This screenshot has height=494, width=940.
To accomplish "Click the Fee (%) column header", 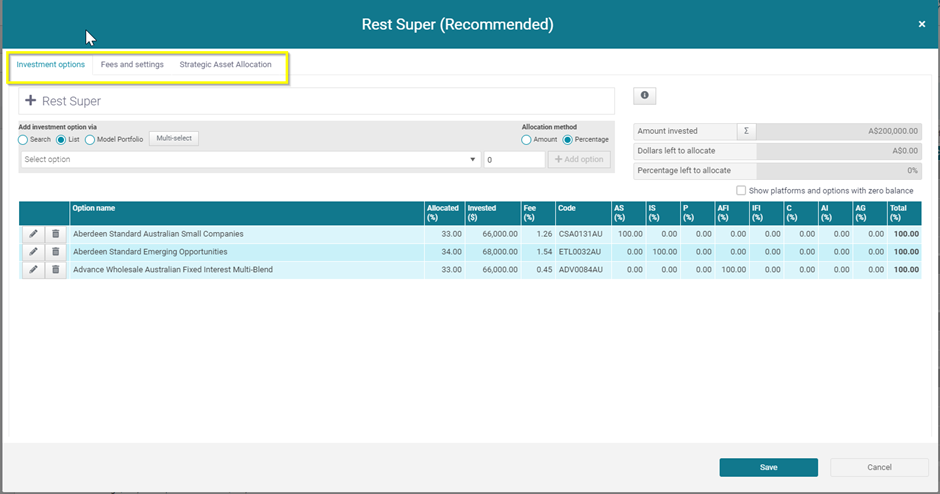I will point(538,213).
